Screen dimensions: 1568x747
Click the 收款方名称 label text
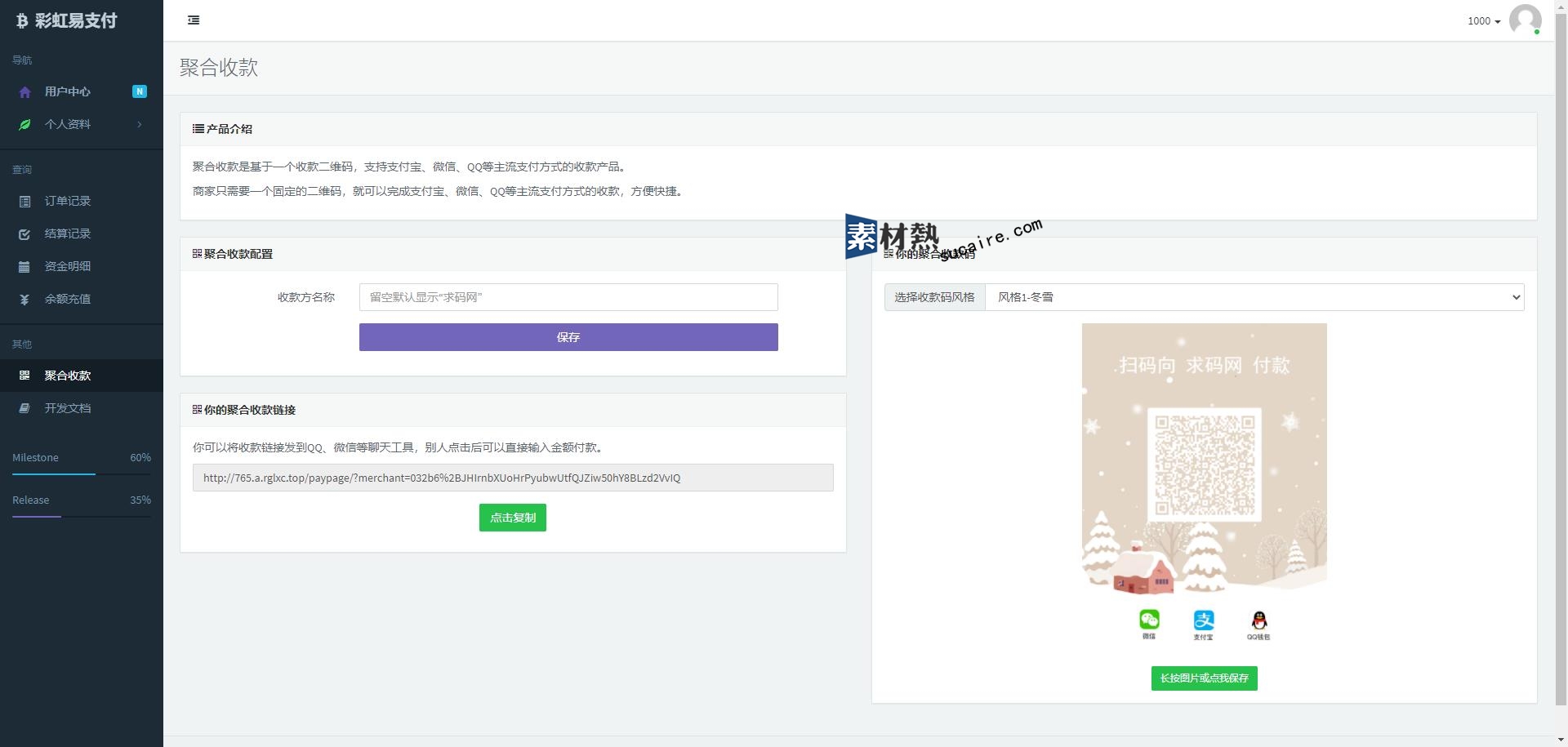(x=306, y=297)
